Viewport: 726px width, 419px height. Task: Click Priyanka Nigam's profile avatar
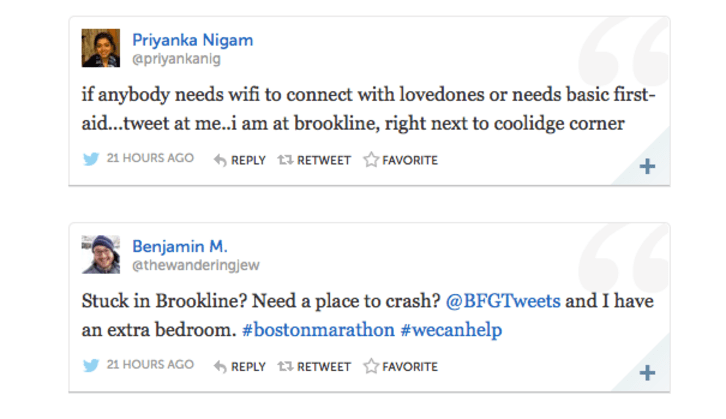coord(100,48)
